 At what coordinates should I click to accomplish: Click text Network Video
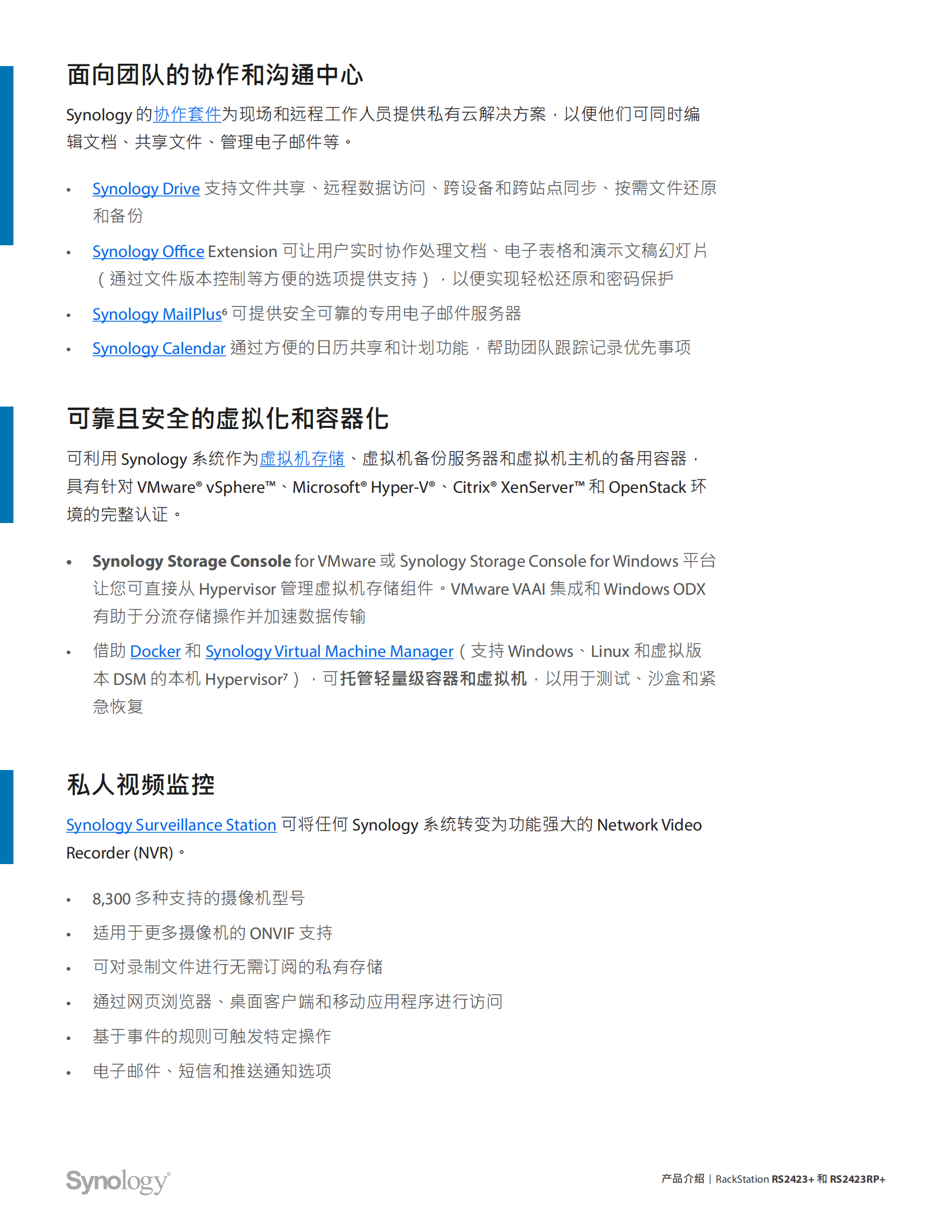[x=649, y=825]
